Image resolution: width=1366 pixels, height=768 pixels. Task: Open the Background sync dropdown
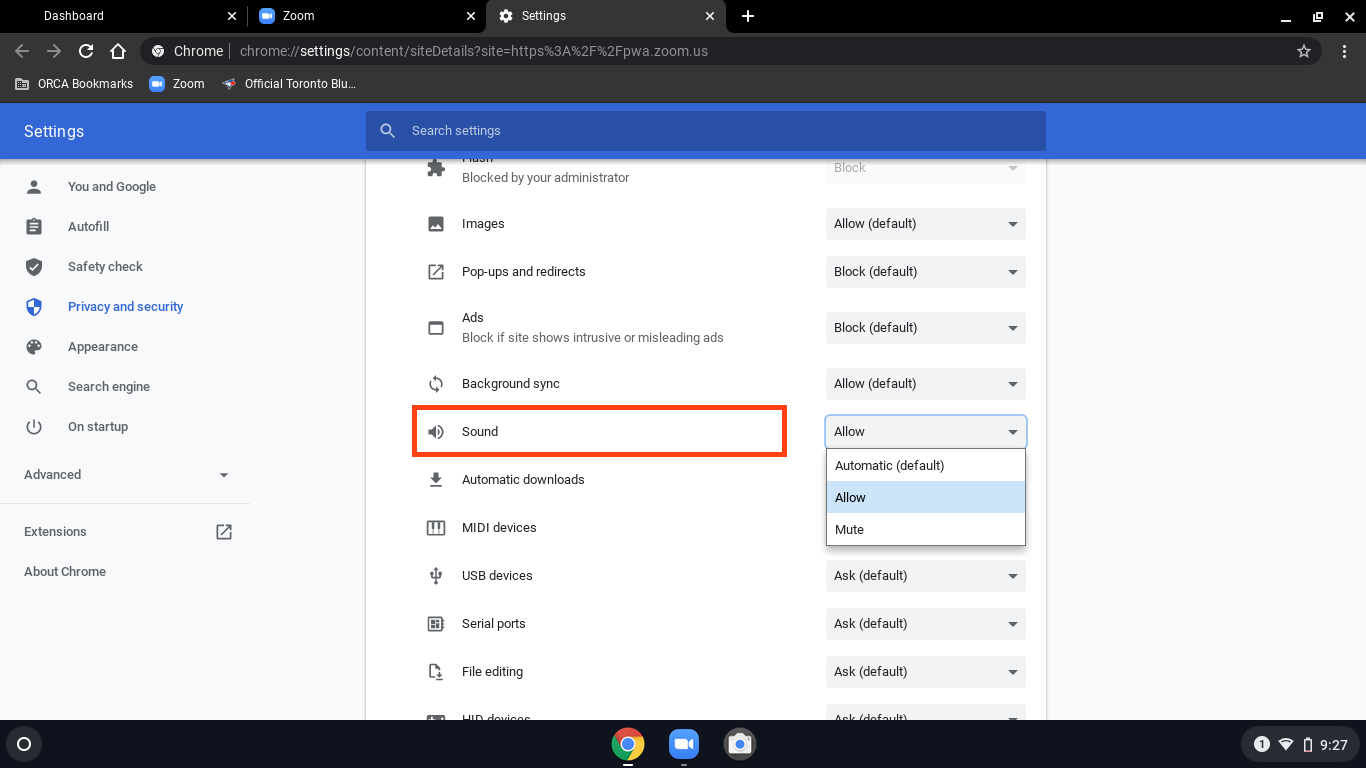click(x=926, y=384)
